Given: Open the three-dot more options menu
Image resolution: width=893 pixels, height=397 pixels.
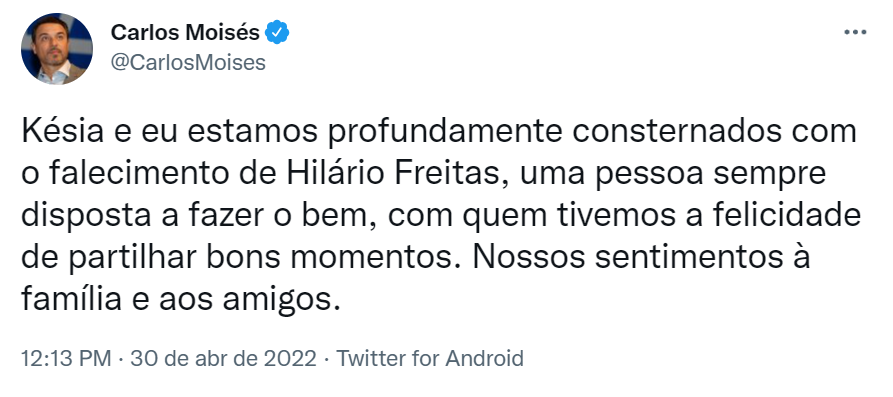Looking at the screenshot, I should (854, 32).
